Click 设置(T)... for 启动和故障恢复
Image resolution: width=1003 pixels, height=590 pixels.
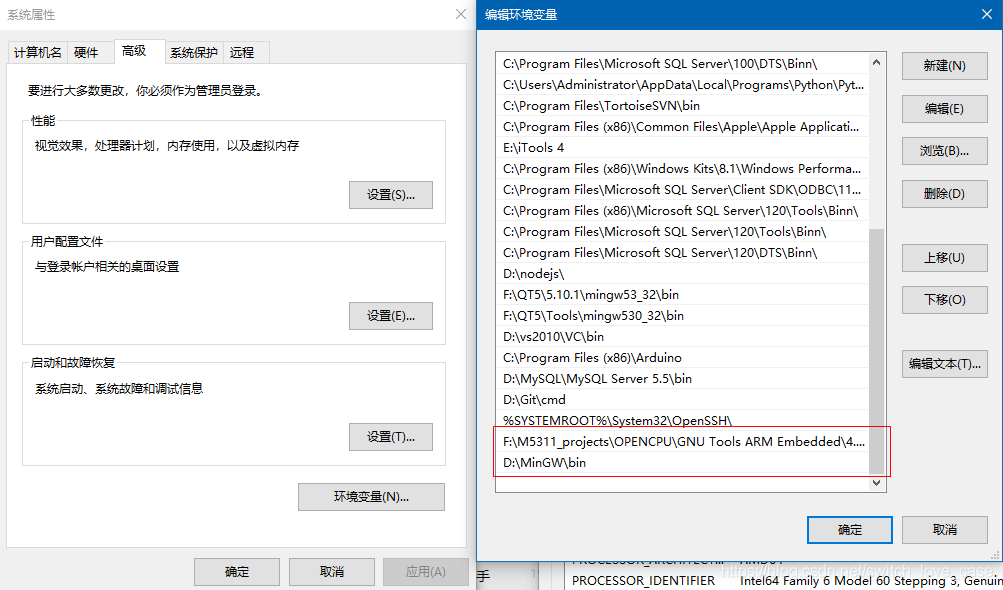click(x=391, y=437)
